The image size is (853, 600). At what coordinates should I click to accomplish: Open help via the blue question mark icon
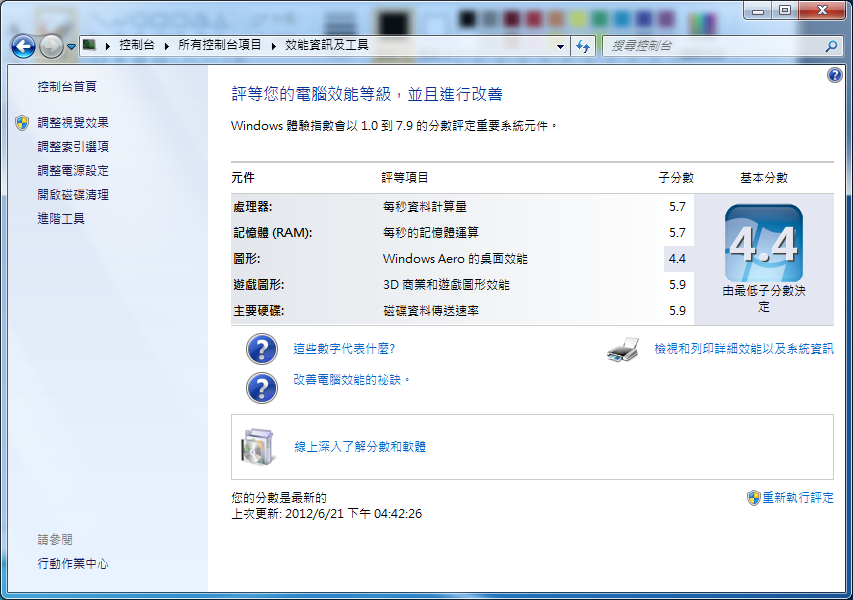(x=835, y=75)
